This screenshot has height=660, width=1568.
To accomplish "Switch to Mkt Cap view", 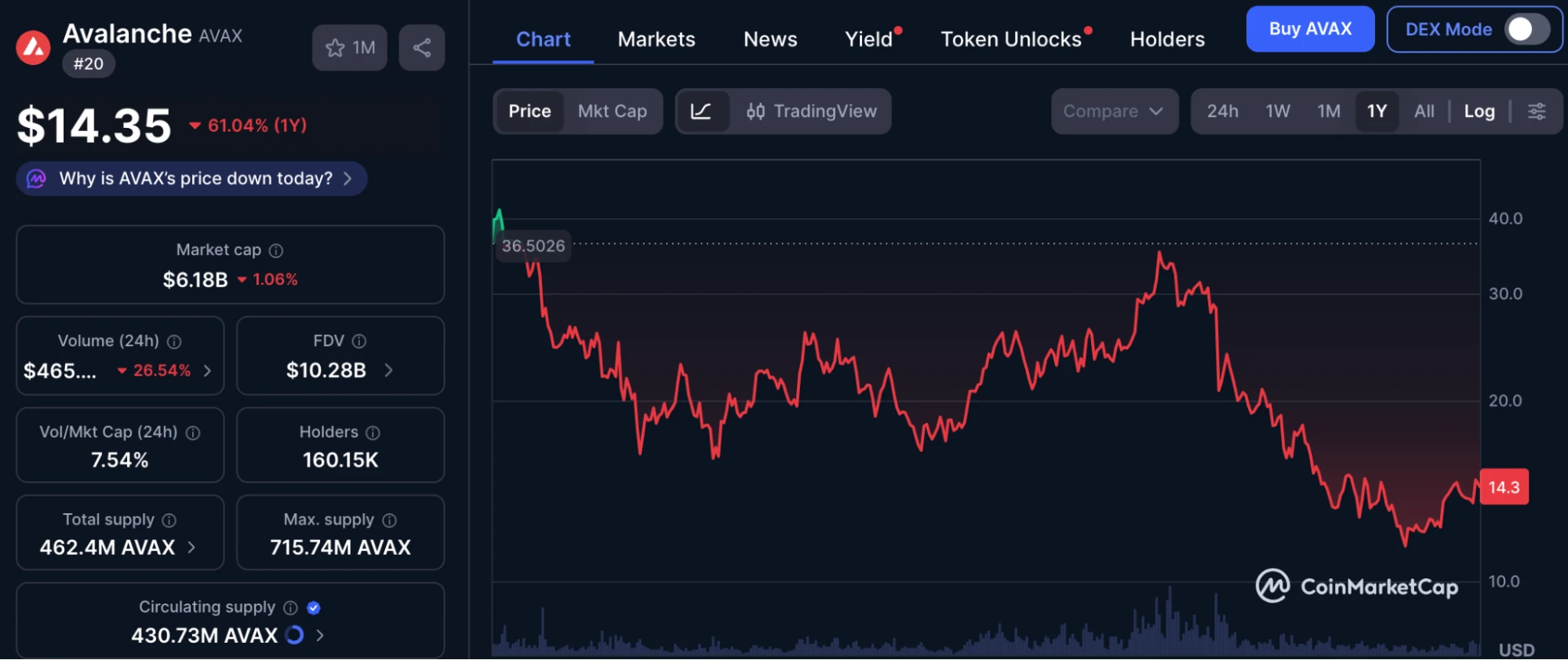I will [612, 111].
